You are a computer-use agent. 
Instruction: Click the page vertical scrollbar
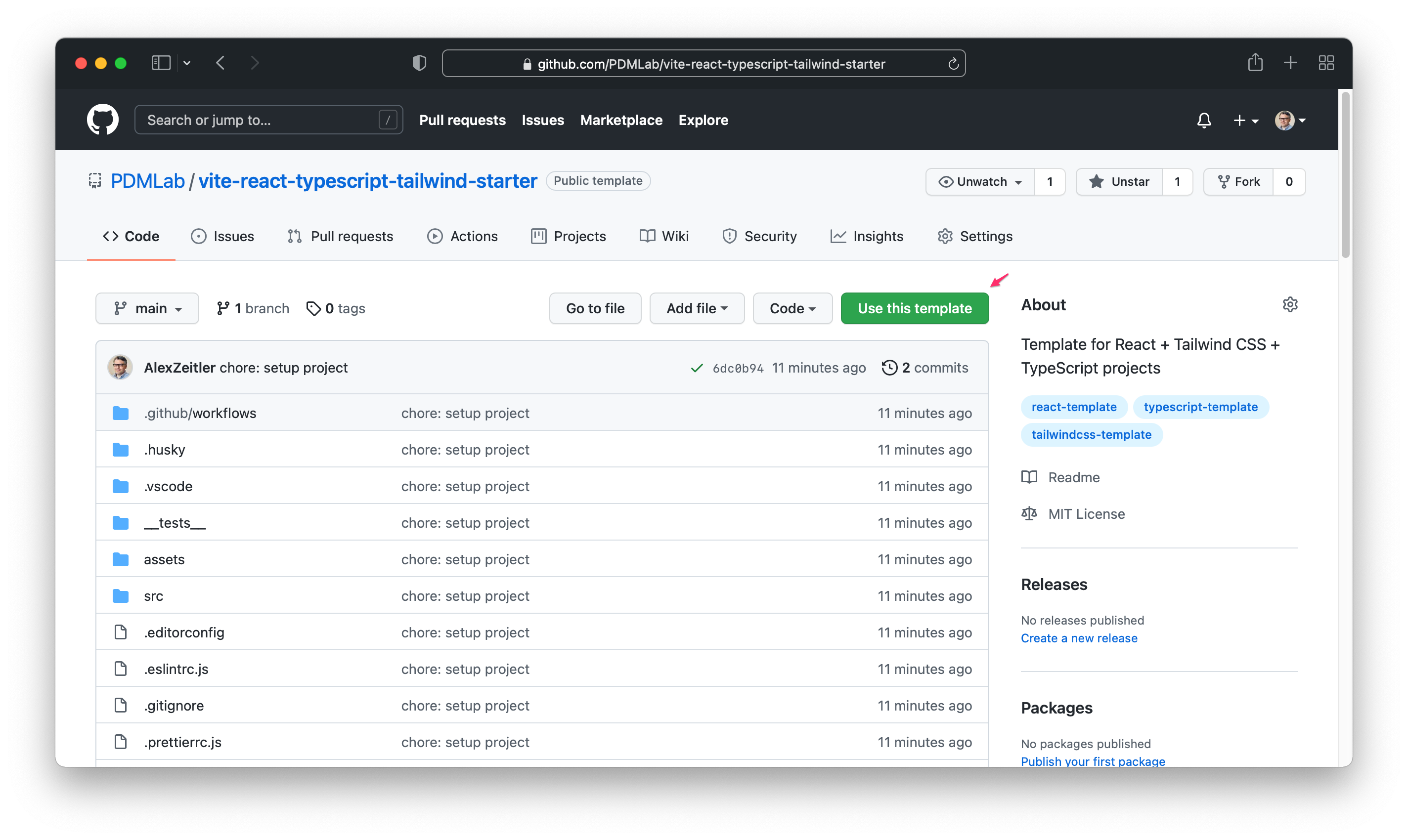[1345, 175]
